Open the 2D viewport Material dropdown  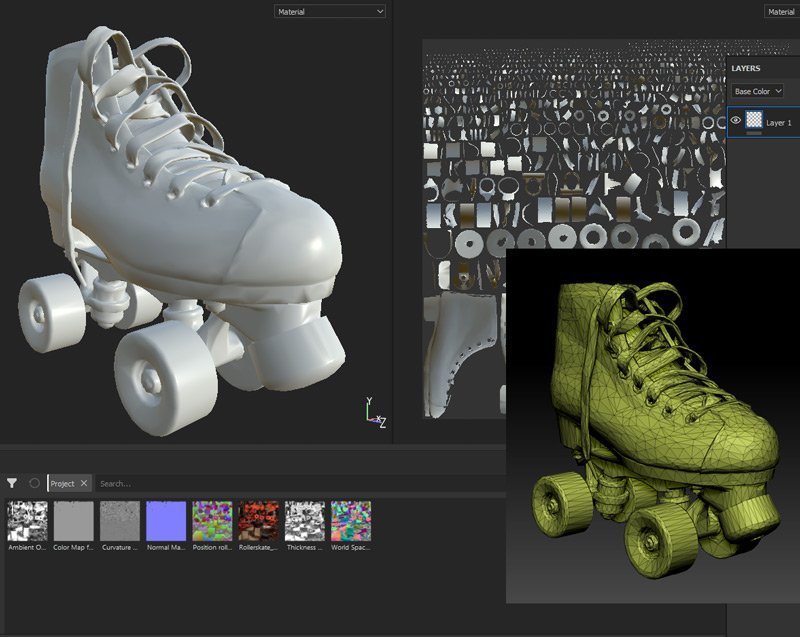tap(782, 11)
